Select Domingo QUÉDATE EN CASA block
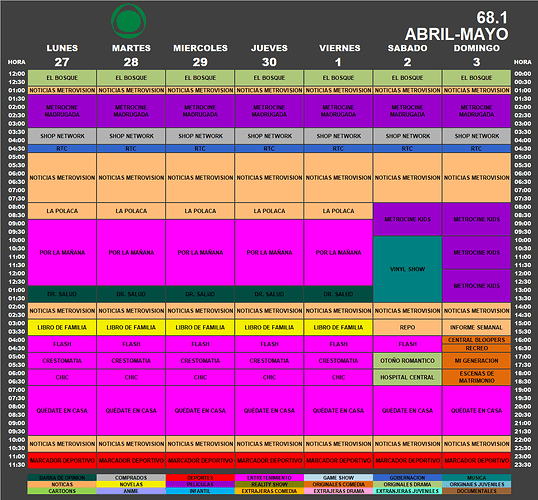This screenshot has height=500, width=538. [x=477, y=410]
